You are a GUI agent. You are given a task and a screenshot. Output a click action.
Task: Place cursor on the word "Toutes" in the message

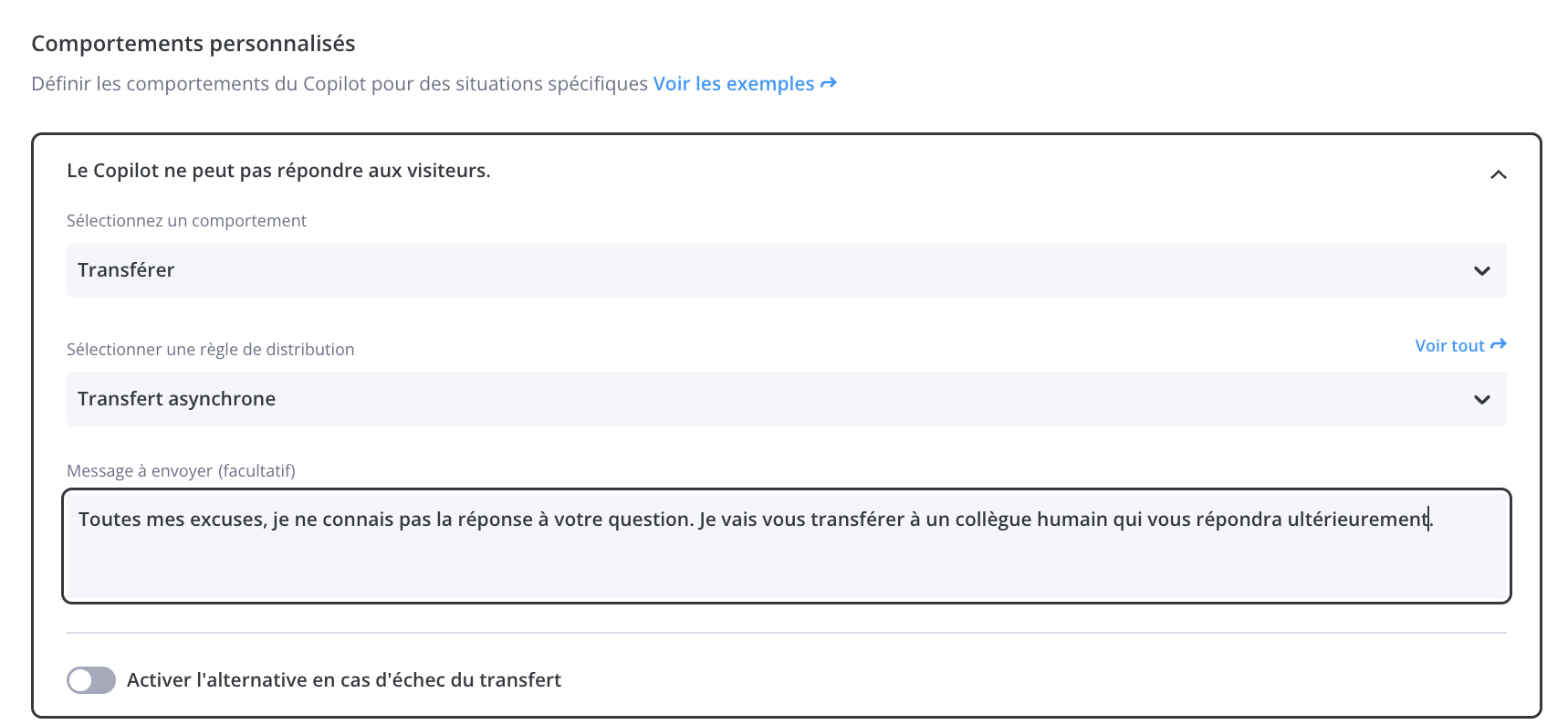tap(110, 520)
